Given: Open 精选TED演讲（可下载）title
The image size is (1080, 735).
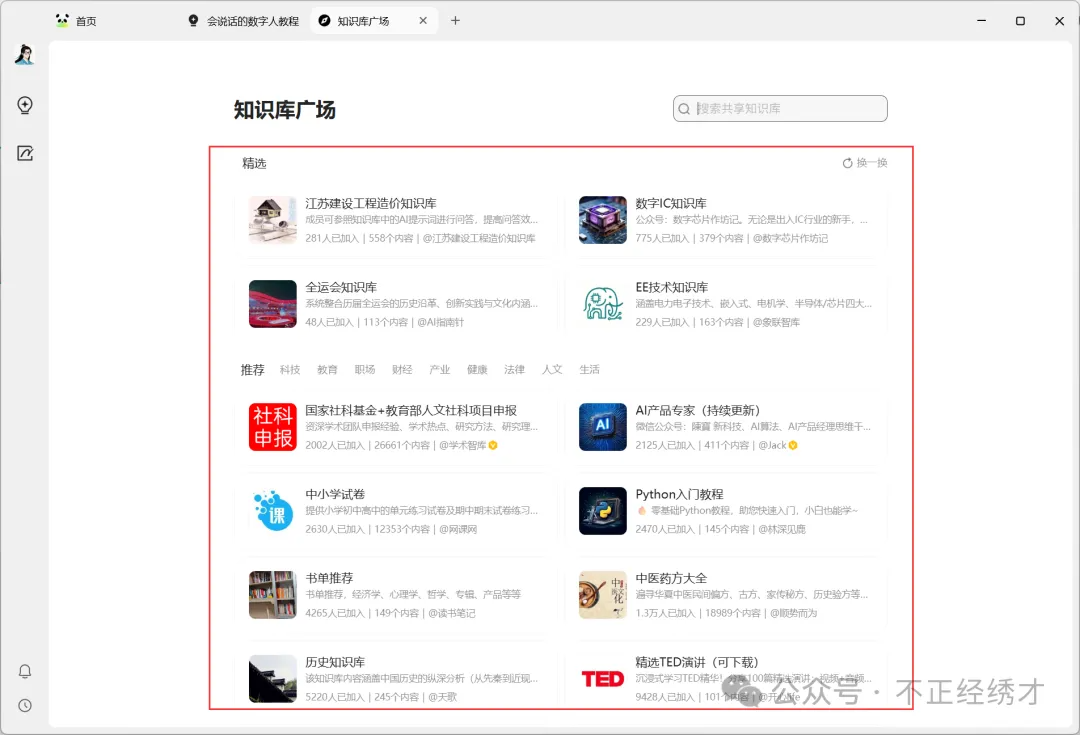Looking at the screenshot, I should (x=697, y=663).
